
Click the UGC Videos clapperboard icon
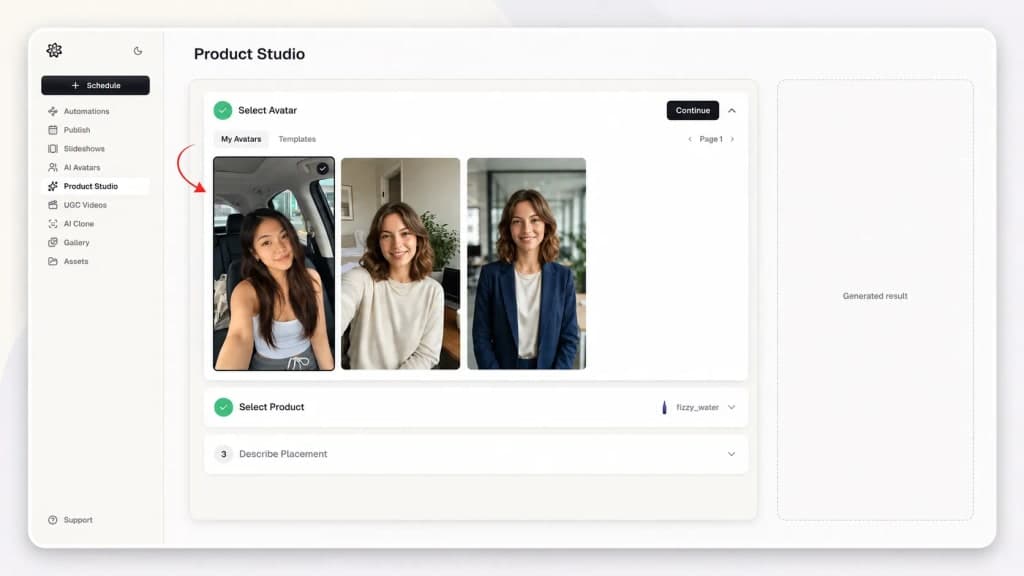pyautogui.click(x=53, y=205)
